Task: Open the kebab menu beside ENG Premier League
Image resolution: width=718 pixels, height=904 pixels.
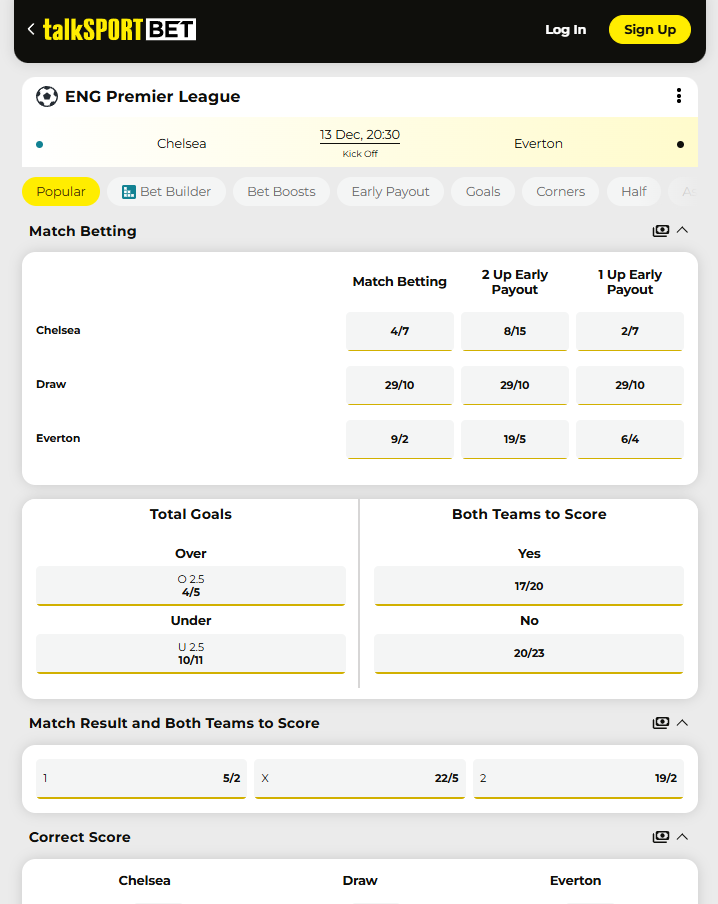Action: click(x=679, y=97)
